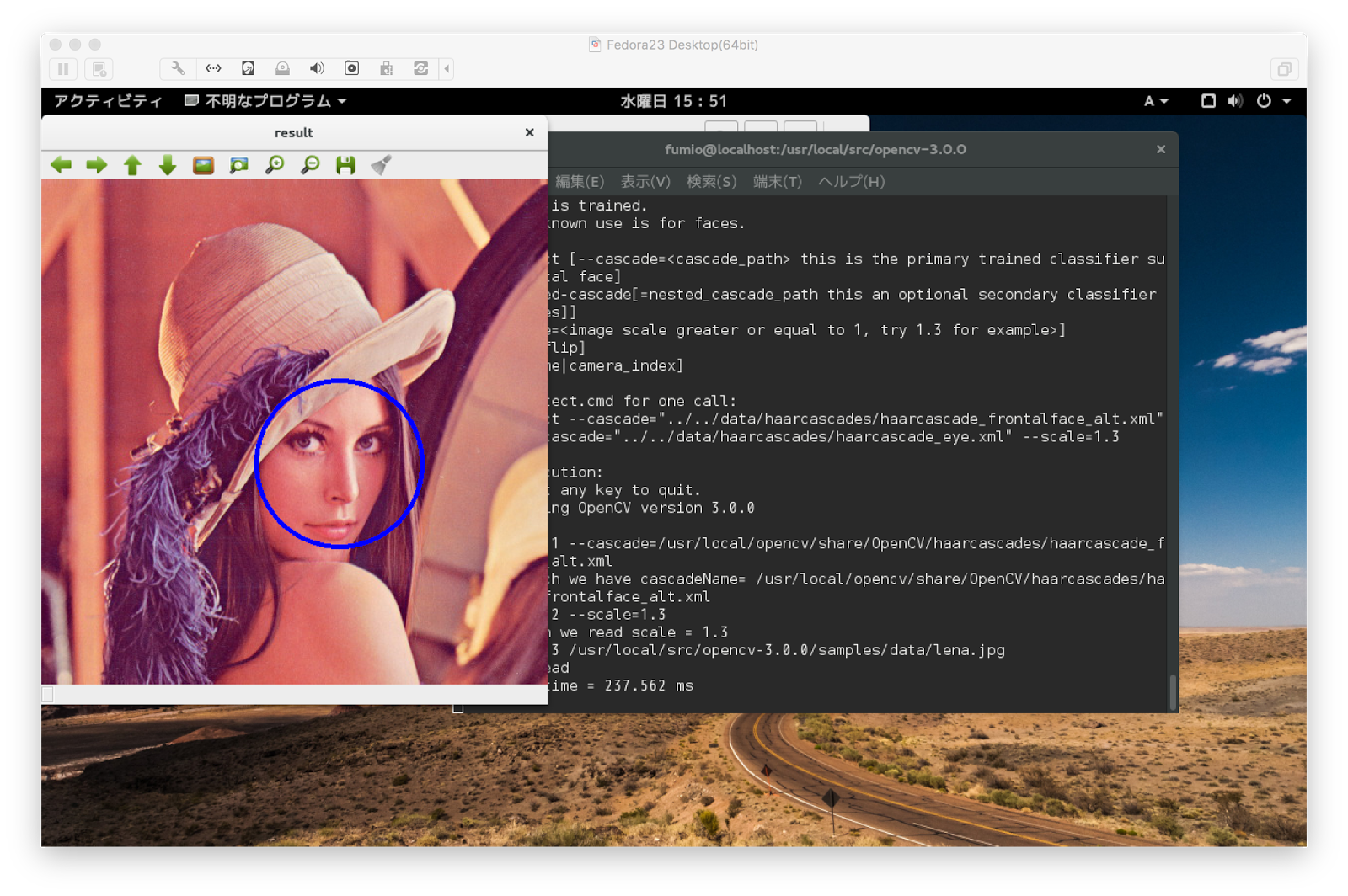Pause the Fedora23 virtual machine
This screenshot has width=1348, height=896.
coord(63,69)
